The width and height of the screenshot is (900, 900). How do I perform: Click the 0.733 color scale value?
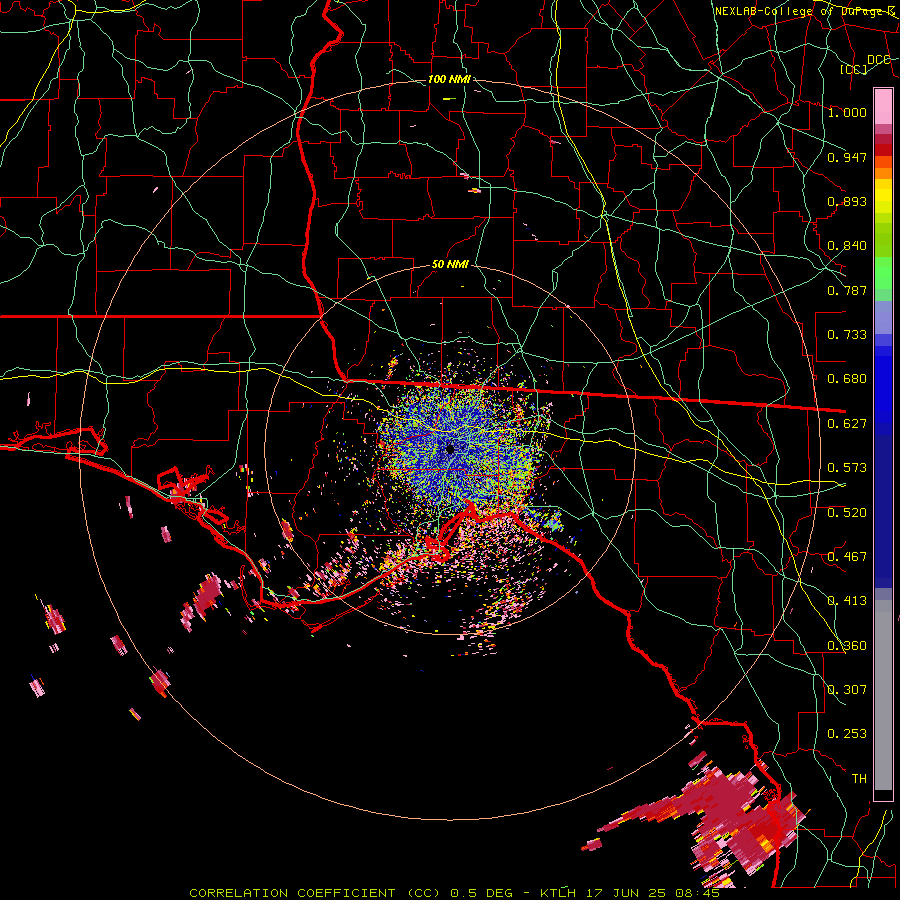coord(847,335)
